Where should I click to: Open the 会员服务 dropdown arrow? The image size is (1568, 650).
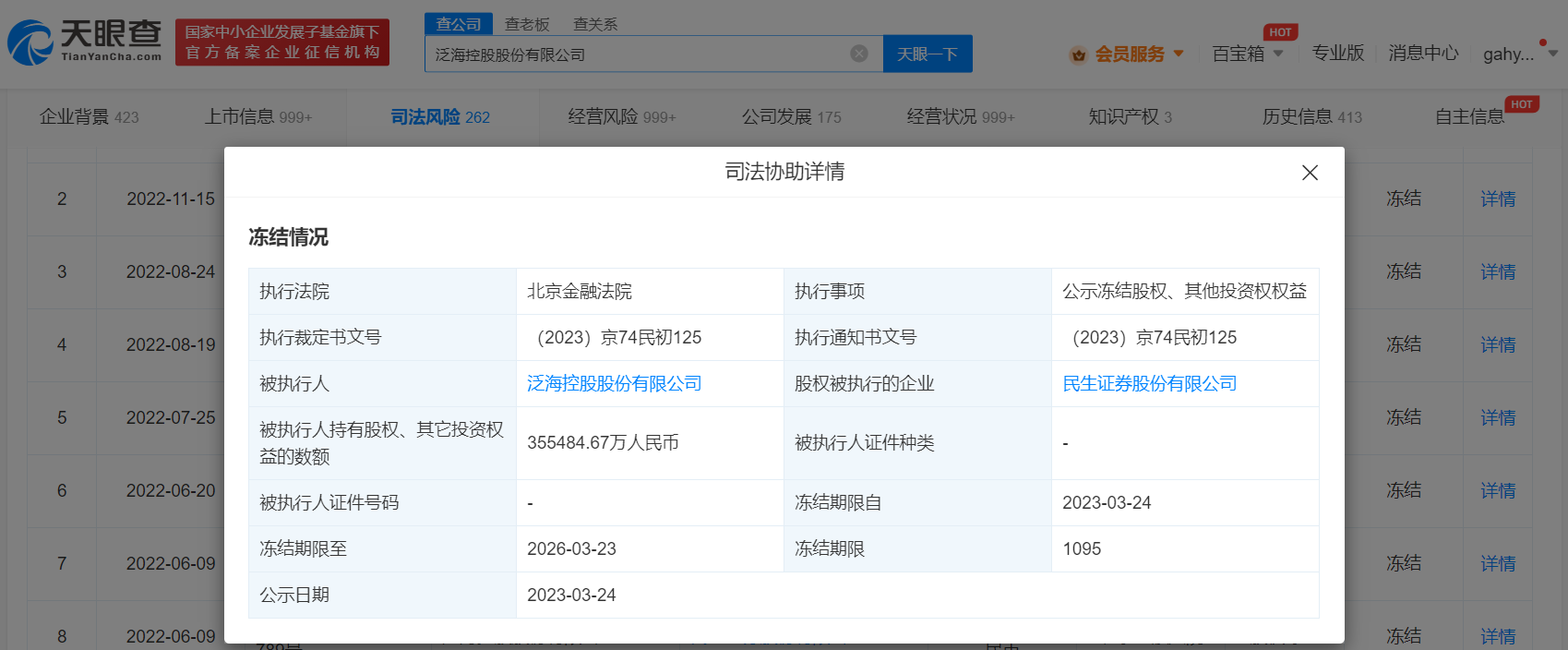click(1179, 54)
